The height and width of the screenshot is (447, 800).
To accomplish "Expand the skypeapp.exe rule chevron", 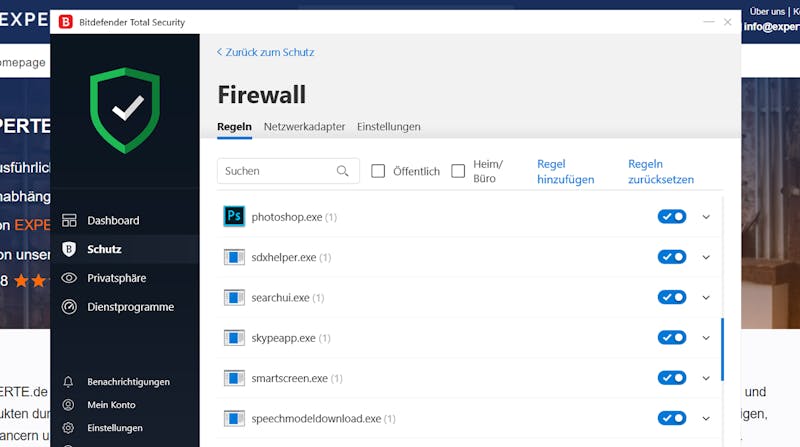I will coord(706,338).
